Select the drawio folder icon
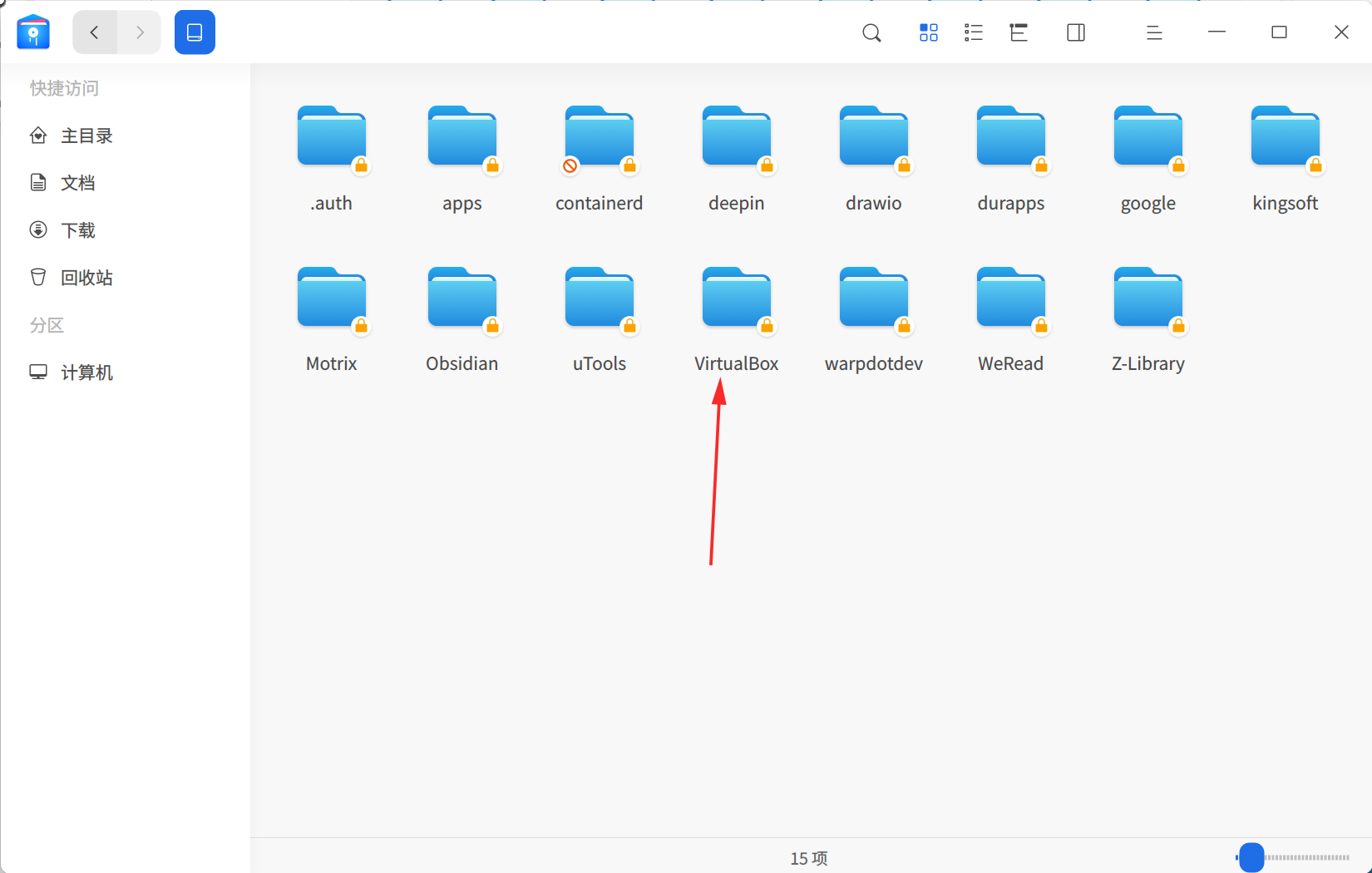The width and height of the screenshot is (1372, 873). tap(874, 137)
